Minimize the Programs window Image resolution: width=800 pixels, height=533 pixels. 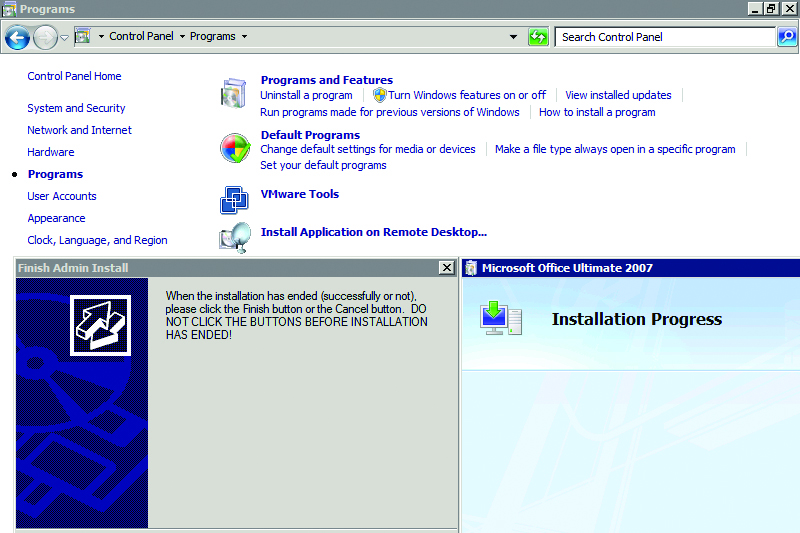pos(755,9)
